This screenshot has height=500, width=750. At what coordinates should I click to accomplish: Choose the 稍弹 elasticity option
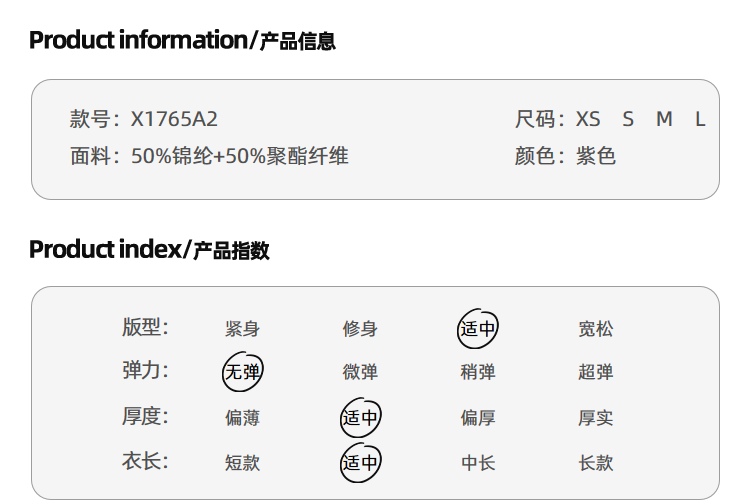click(477, 373)
